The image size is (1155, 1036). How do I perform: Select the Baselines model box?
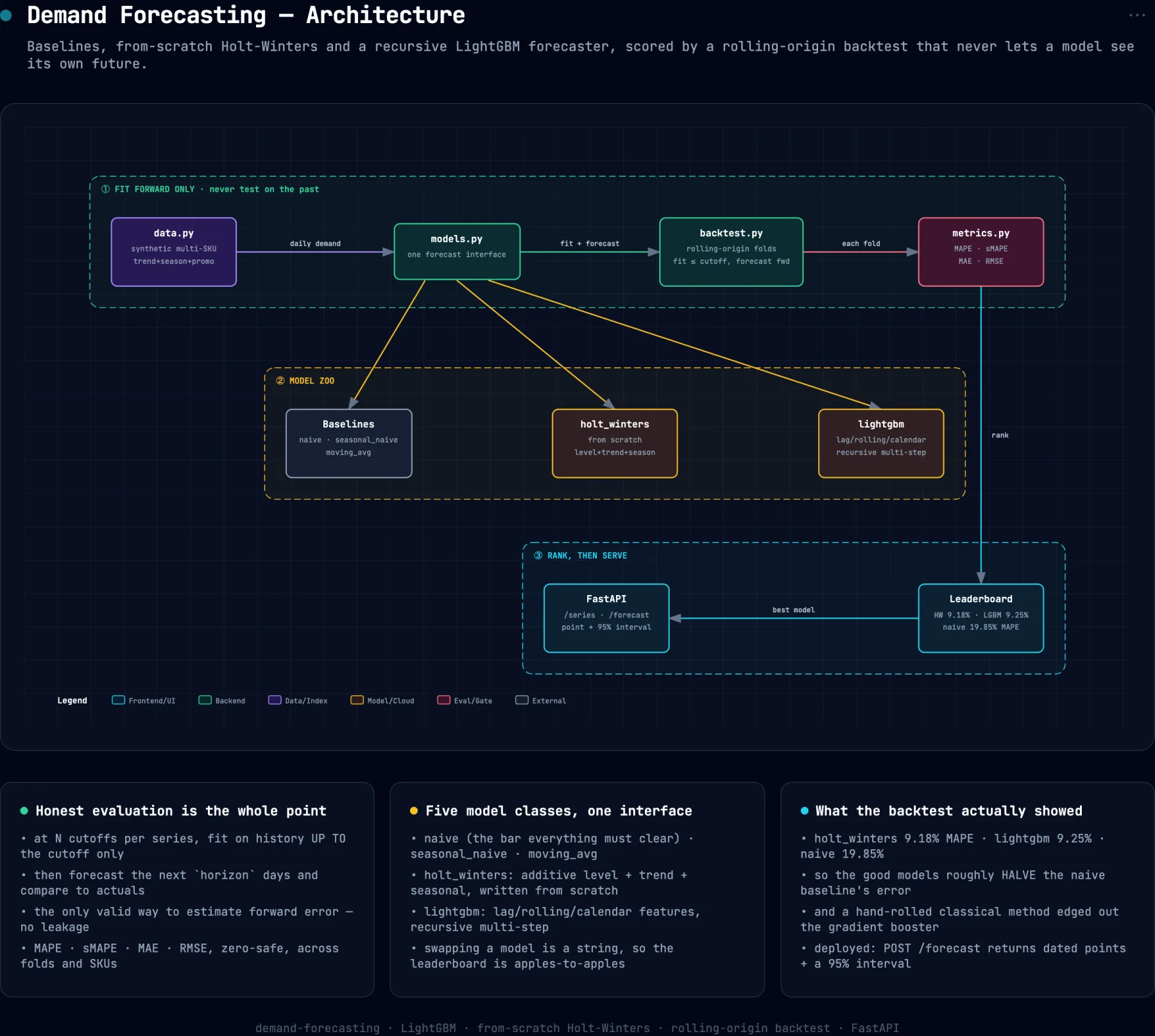tap(348, 444)
